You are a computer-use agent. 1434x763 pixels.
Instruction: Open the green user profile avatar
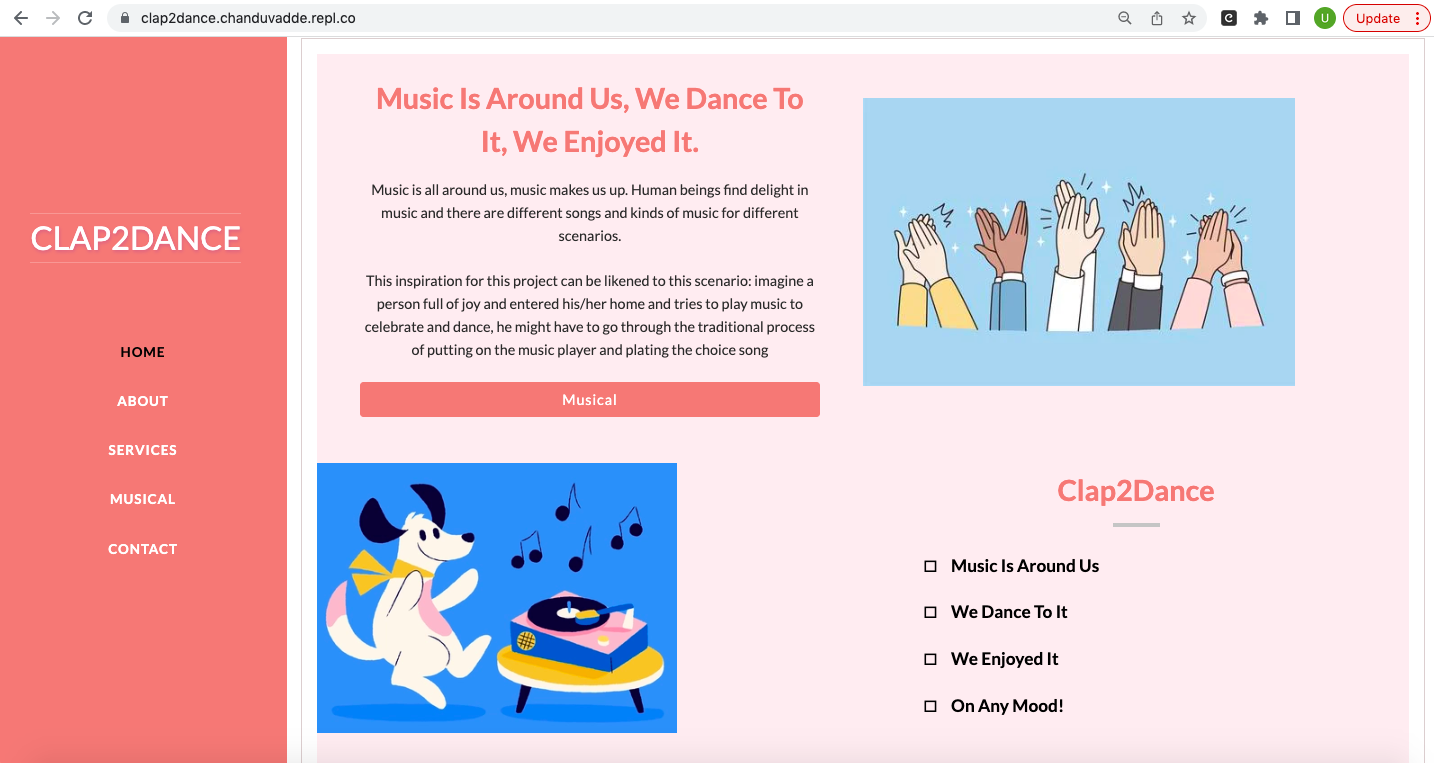pyautogui.click(x=1325, y=18)
